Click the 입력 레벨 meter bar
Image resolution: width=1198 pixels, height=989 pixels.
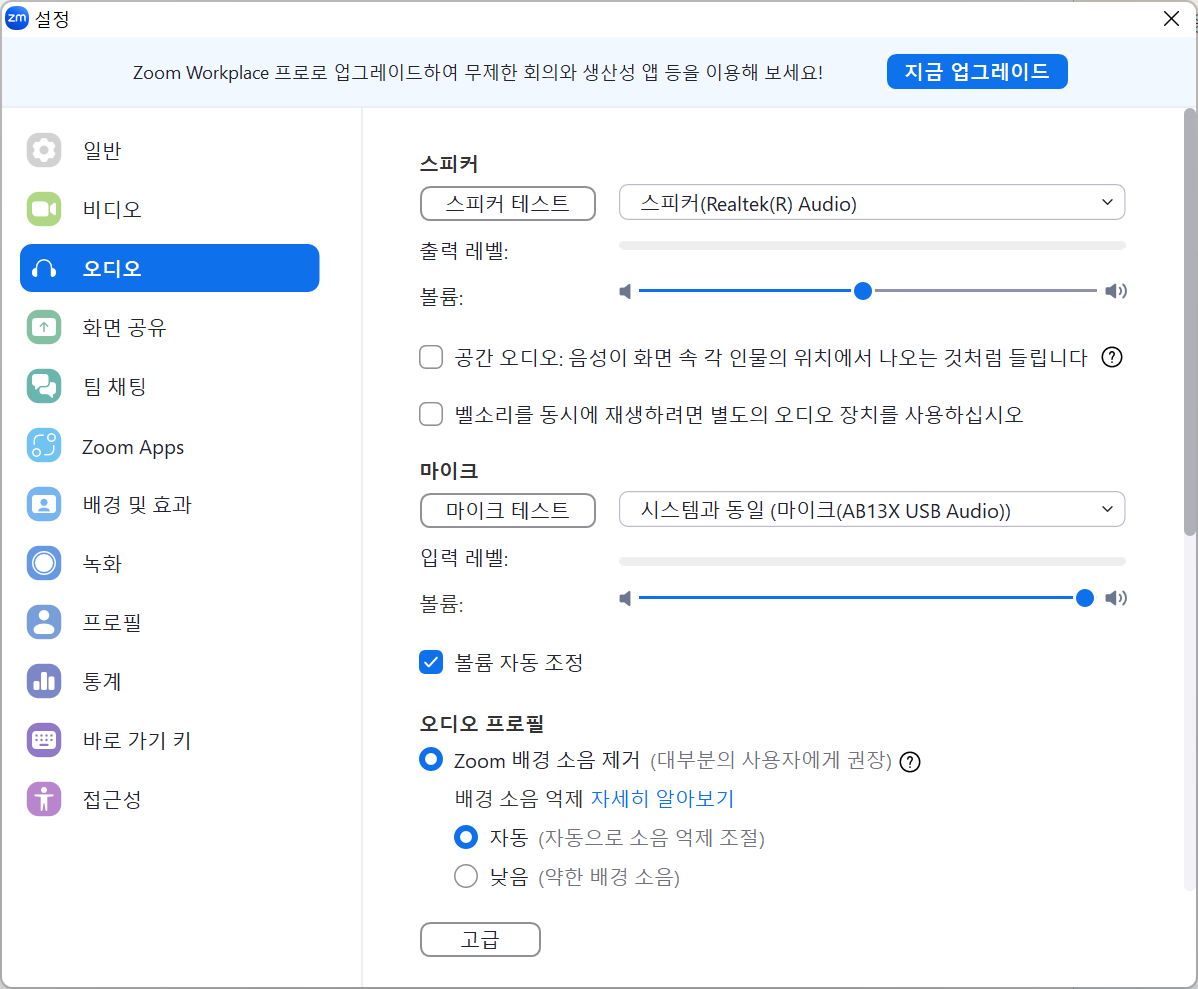(872, 562)
